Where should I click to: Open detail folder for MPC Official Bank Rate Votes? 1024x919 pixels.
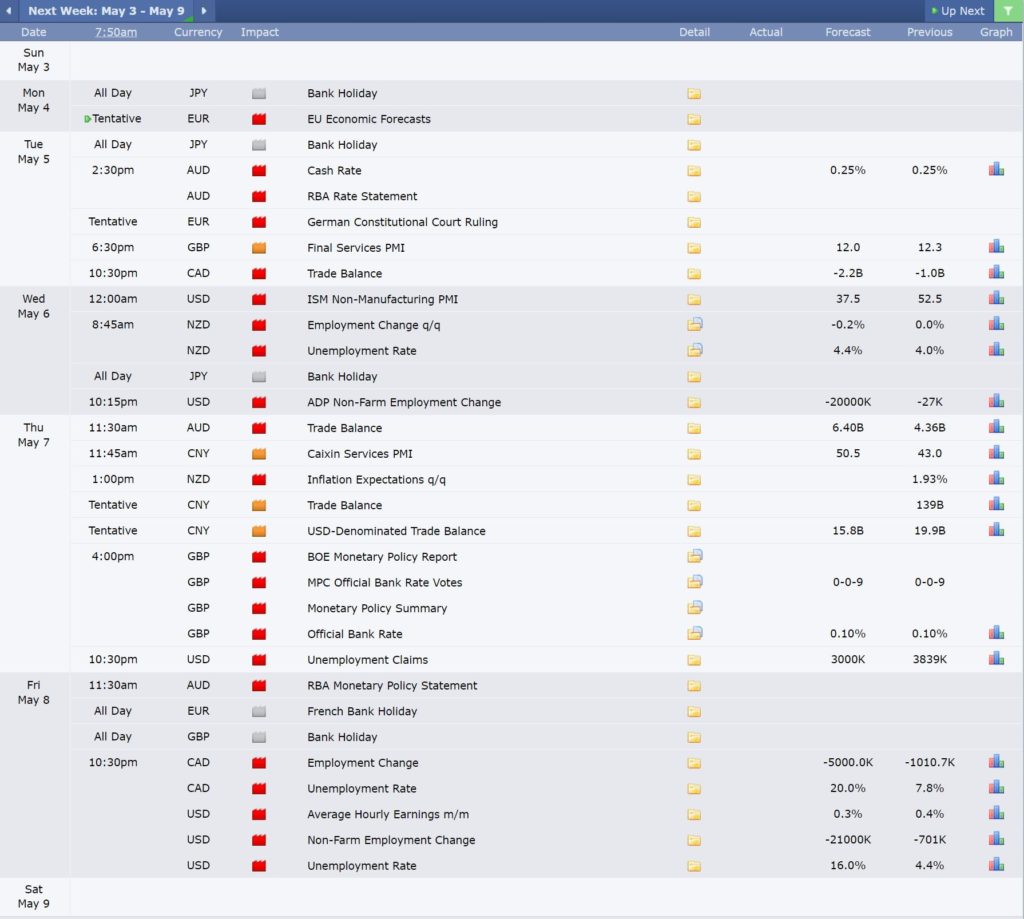694,582
